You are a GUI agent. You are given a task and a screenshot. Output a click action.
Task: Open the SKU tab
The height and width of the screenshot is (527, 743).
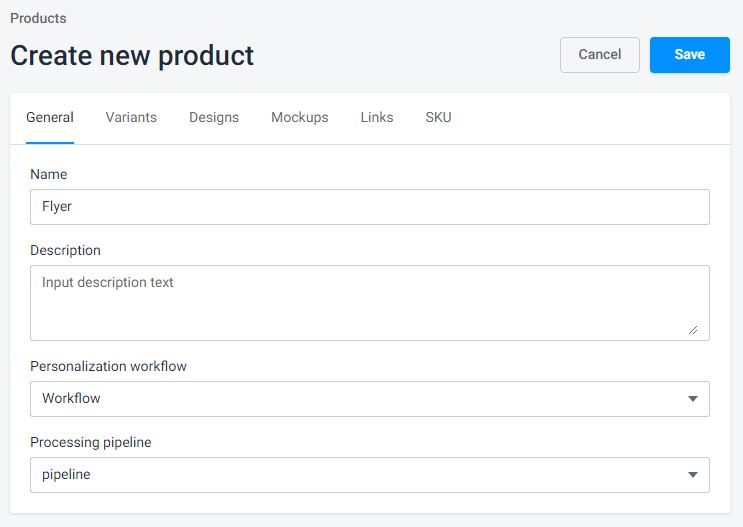(438, 117)
